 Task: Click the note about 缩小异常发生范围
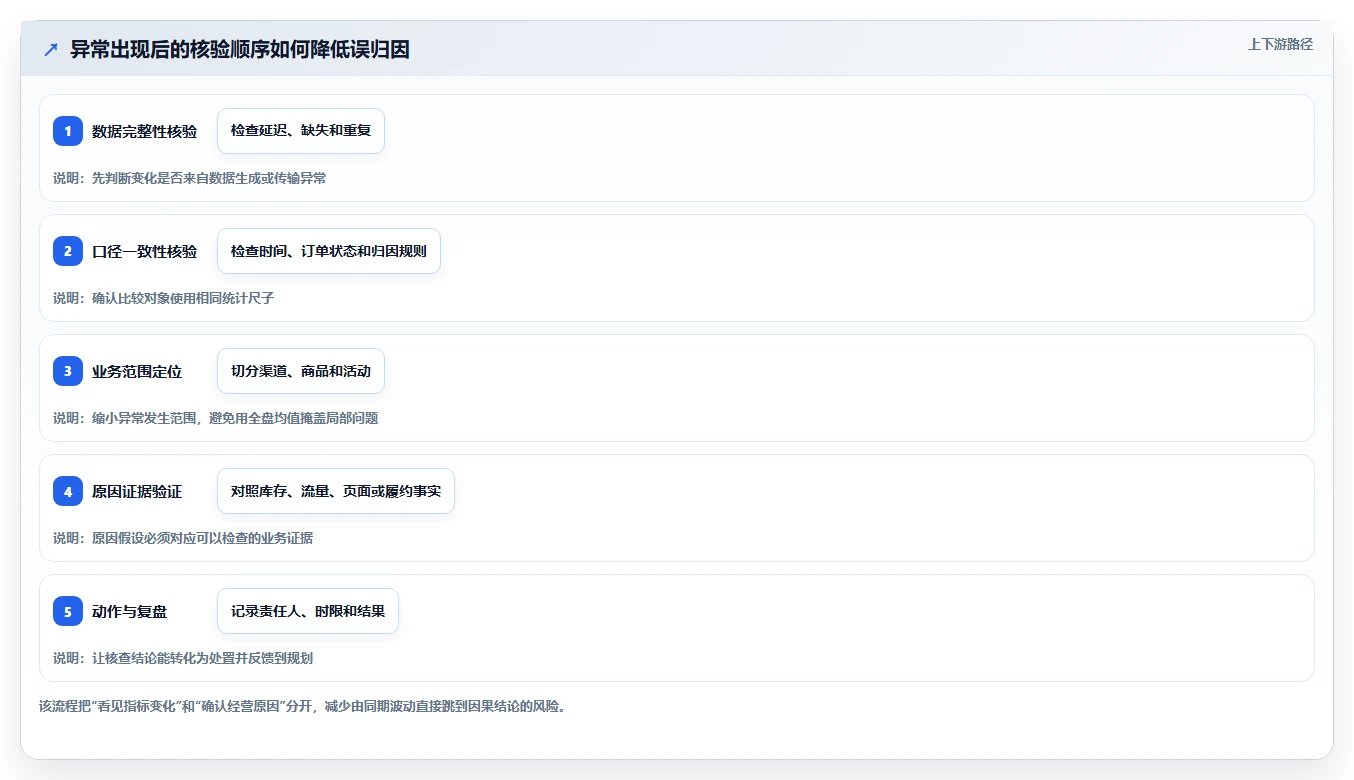coord(216,418)
